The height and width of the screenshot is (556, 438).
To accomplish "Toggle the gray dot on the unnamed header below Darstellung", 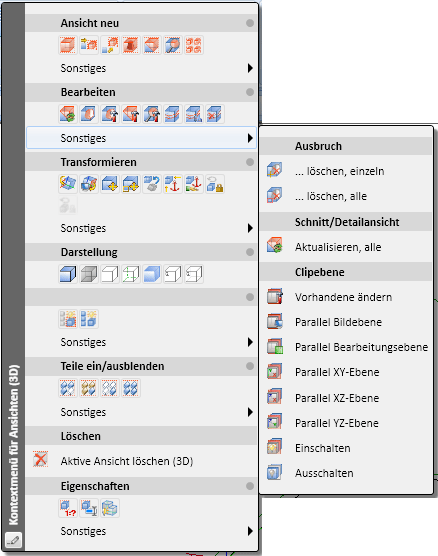I will pyautogui.click(x=250, y=297).
